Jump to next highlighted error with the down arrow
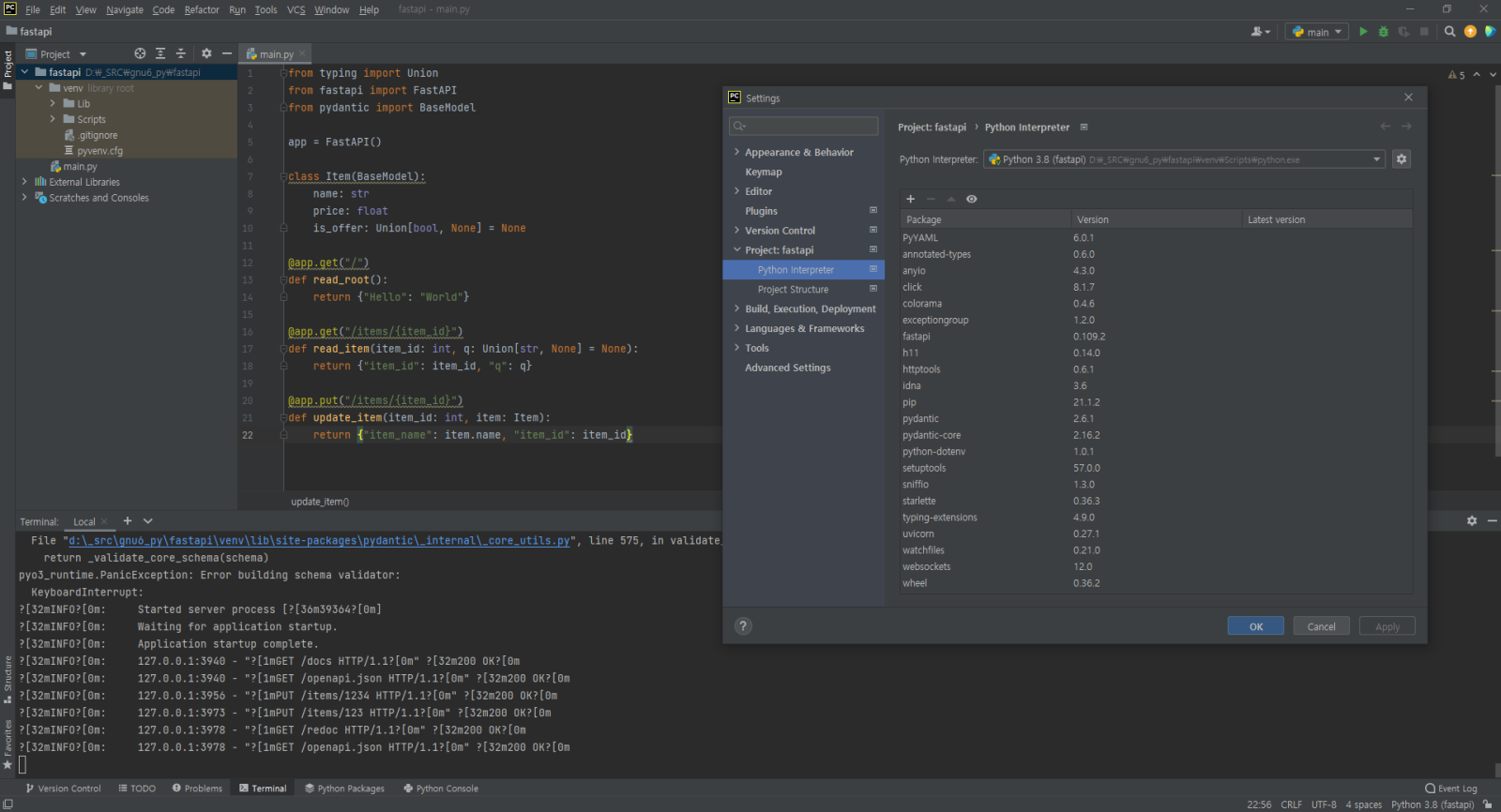This screenshot has width=1501, height=812. point(1493,74)
